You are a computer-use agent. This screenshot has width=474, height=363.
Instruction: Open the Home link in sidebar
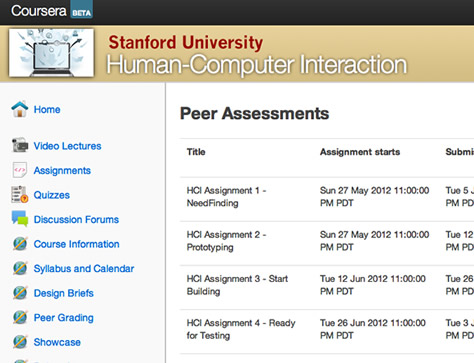click(x=47, y=110)
